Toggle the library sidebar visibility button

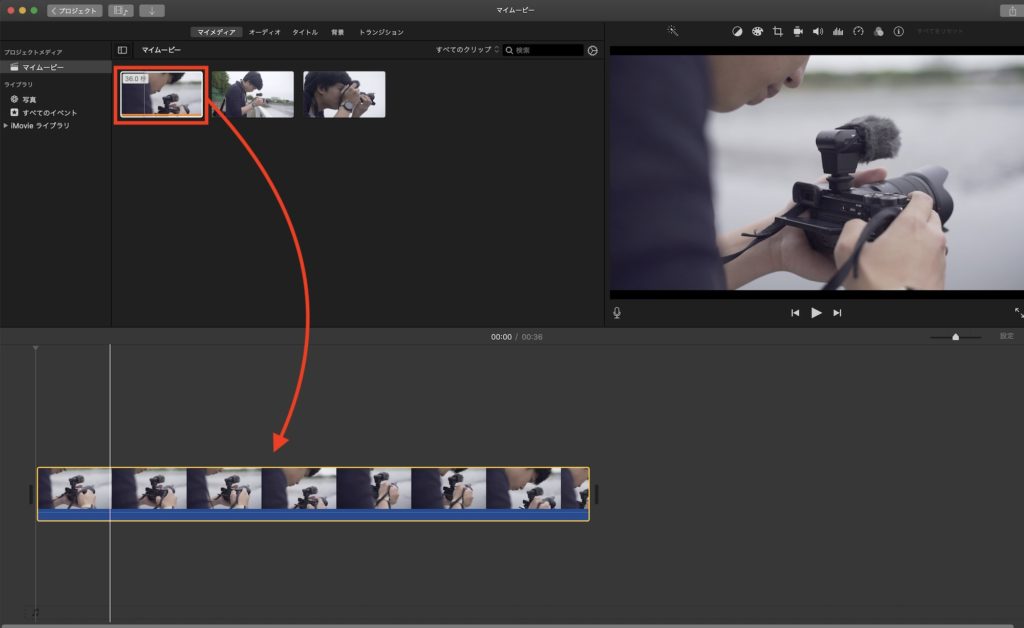click(122, 50)
